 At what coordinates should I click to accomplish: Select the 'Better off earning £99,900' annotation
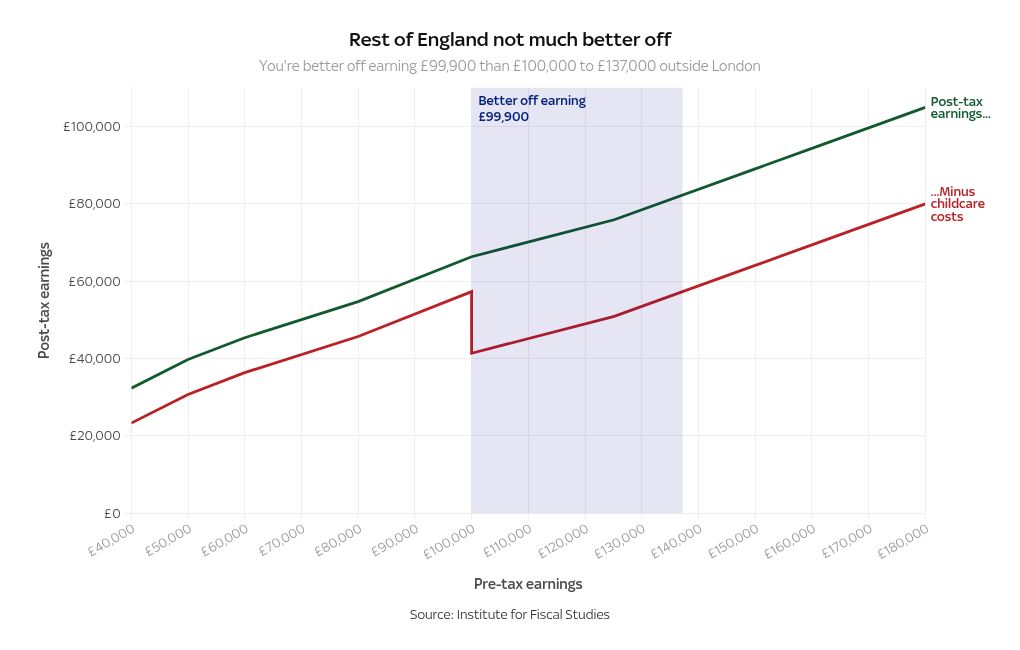click(531, 108)
